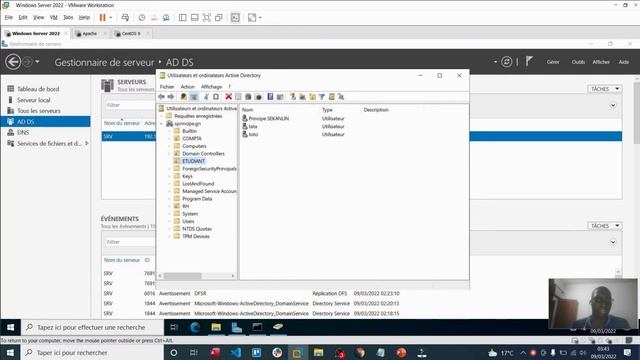Click the funnel Filter icon in the Active Directory toolbar
Viewport: 640px width, 360px height.
pos(322,97)
